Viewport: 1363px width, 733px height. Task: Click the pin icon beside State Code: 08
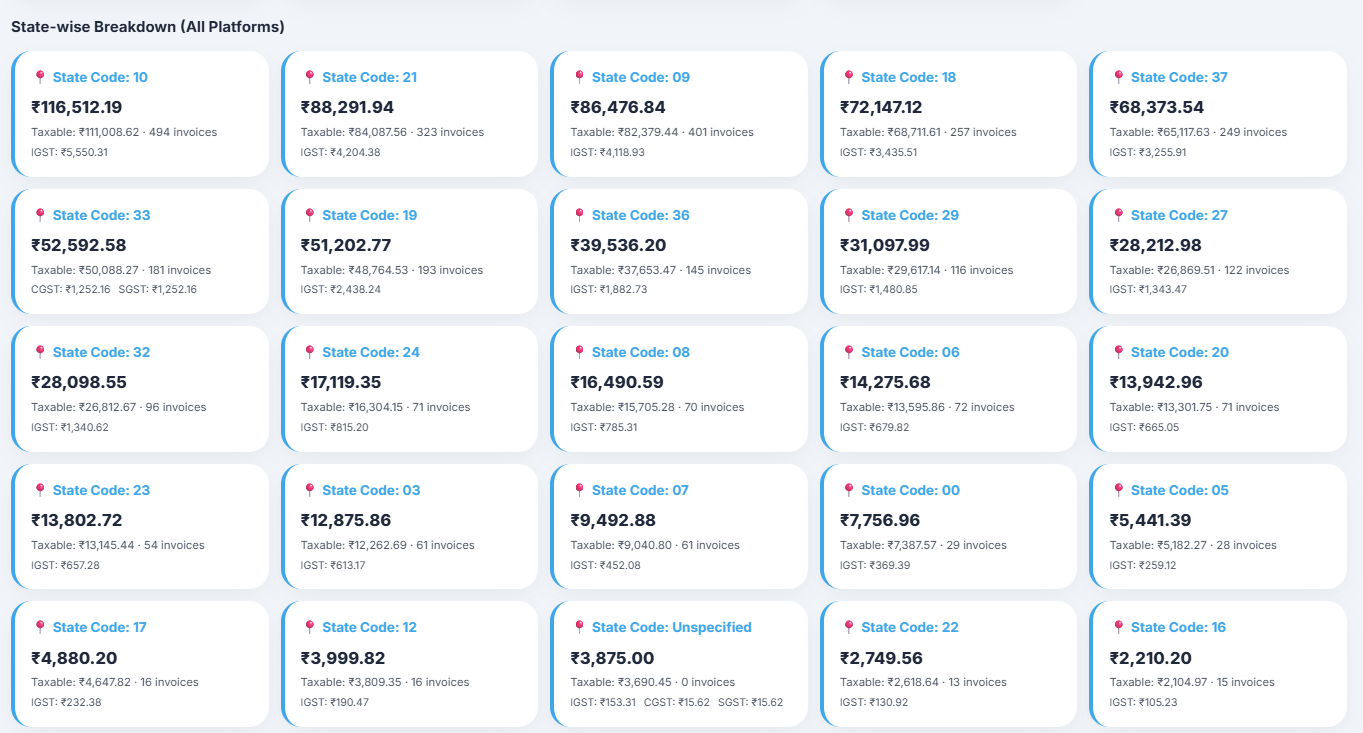579,352
